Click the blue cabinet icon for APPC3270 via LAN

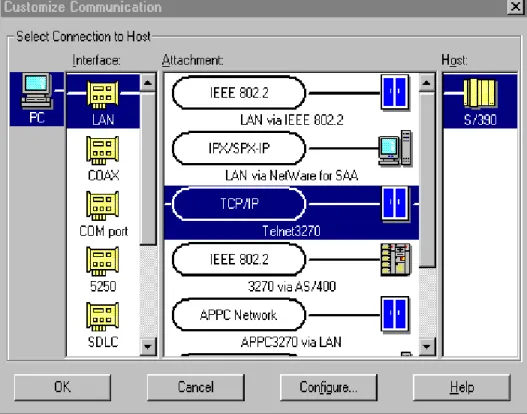(395, 315)
